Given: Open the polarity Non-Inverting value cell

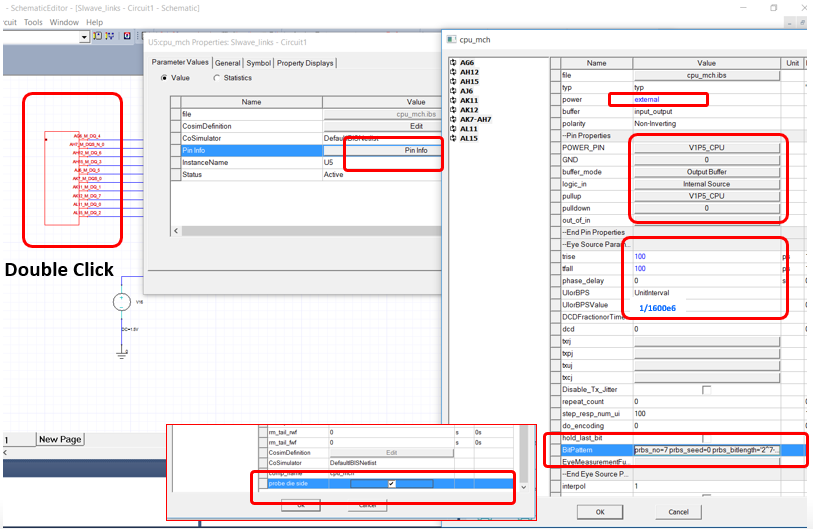Looking at the screenshot, I should pos(706,124).
